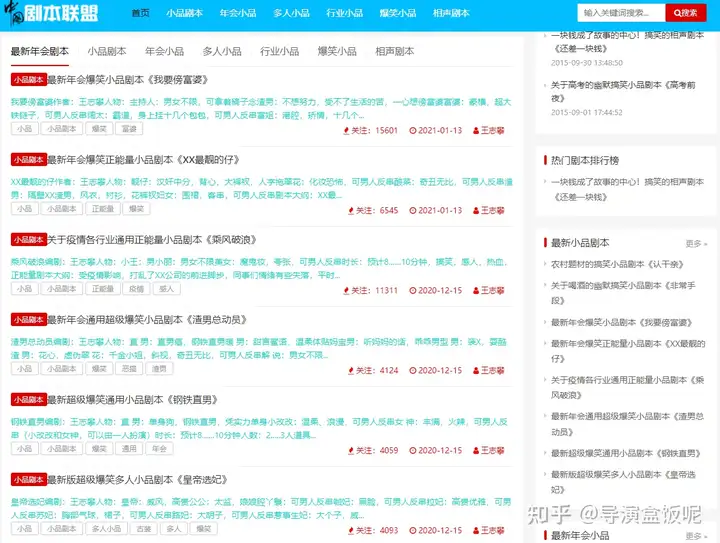The image size is (720, 543).
Task: Click the 古装 tag under 皇帝选妃
Action: (x=144, y=529)
